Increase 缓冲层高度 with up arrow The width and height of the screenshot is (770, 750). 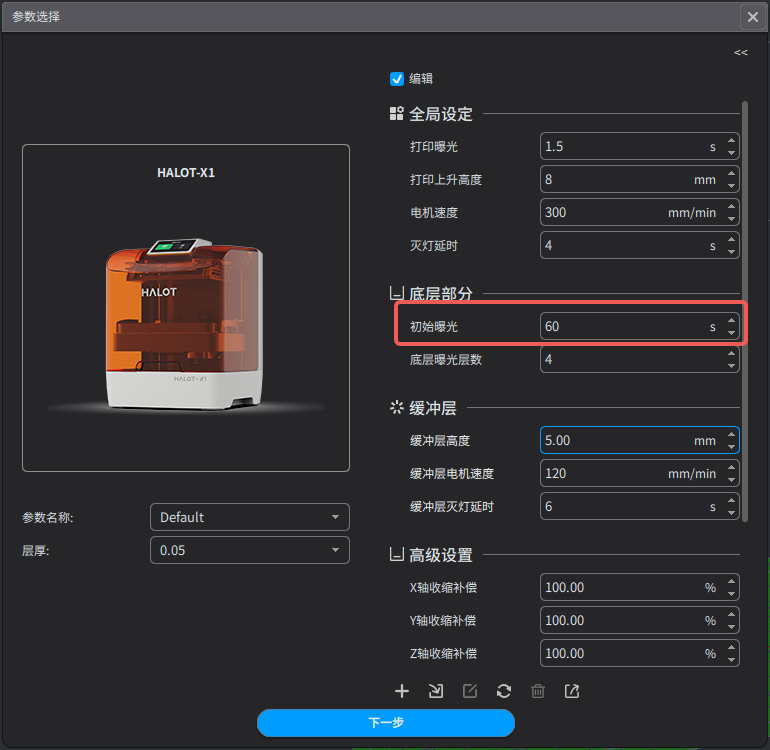(x=731, y=434)
